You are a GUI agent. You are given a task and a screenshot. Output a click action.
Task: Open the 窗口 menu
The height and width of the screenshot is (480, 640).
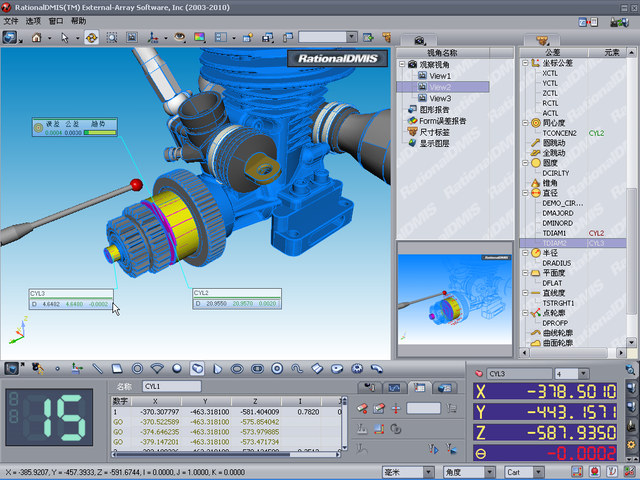pos(56,20)
